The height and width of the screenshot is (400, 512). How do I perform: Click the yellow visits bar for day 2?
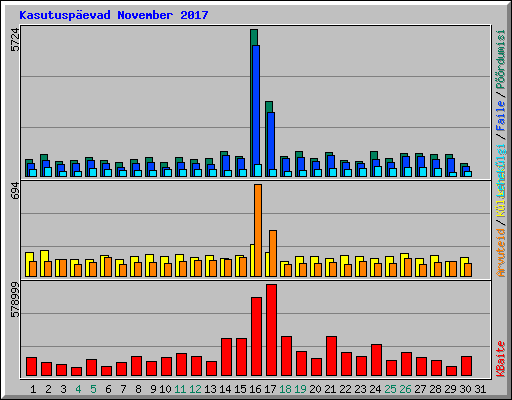44,263
